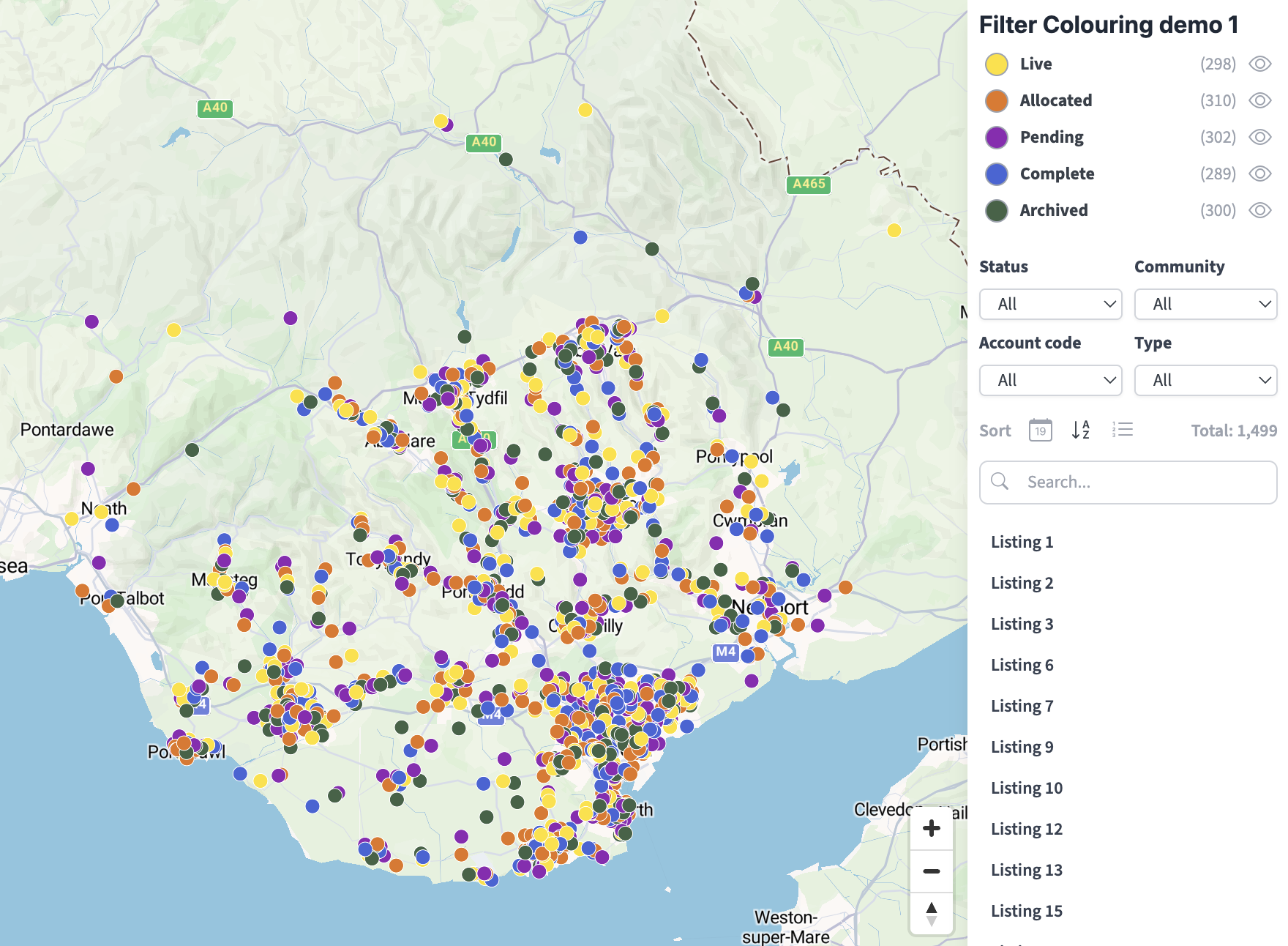Screen dimensions: 1288x946
Task: Click the search magnifier icon
Action: pos(1000,482)
